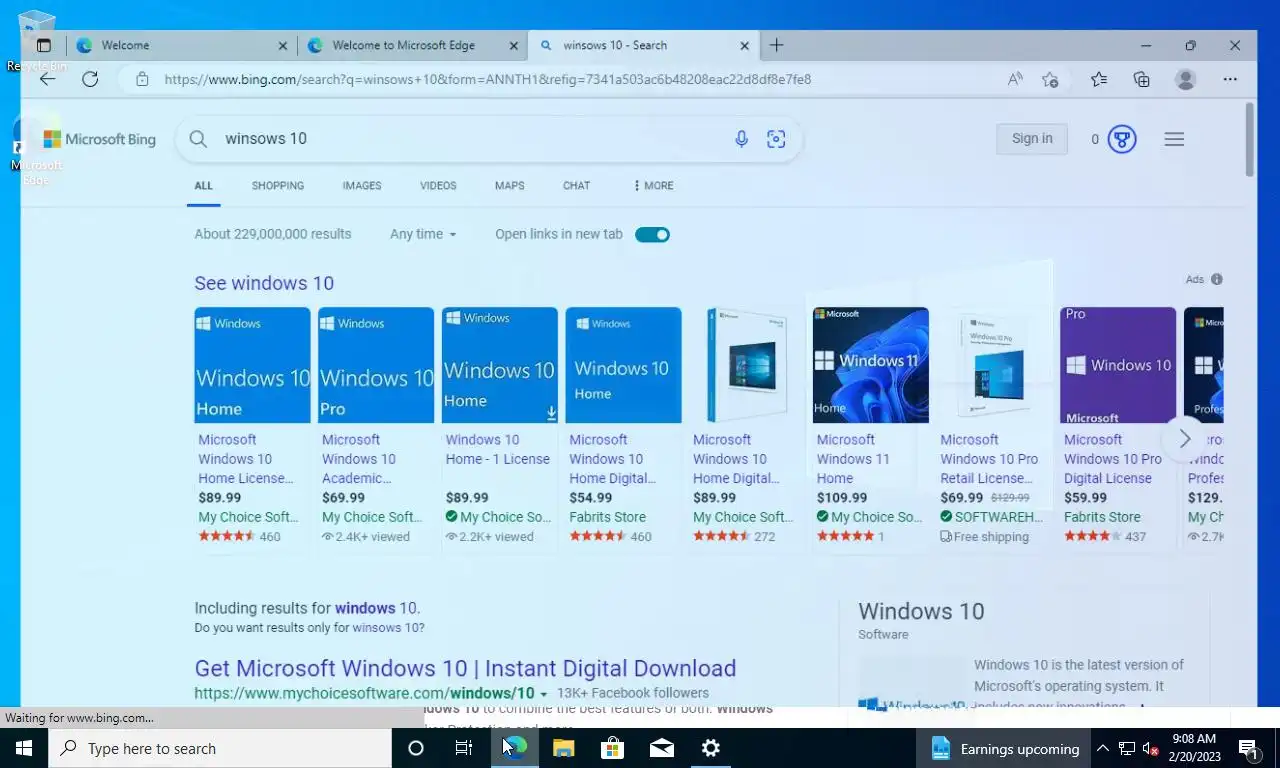Open visual search camera icon
This screenshot has width=1280, height=768.
tap(776, 139)
